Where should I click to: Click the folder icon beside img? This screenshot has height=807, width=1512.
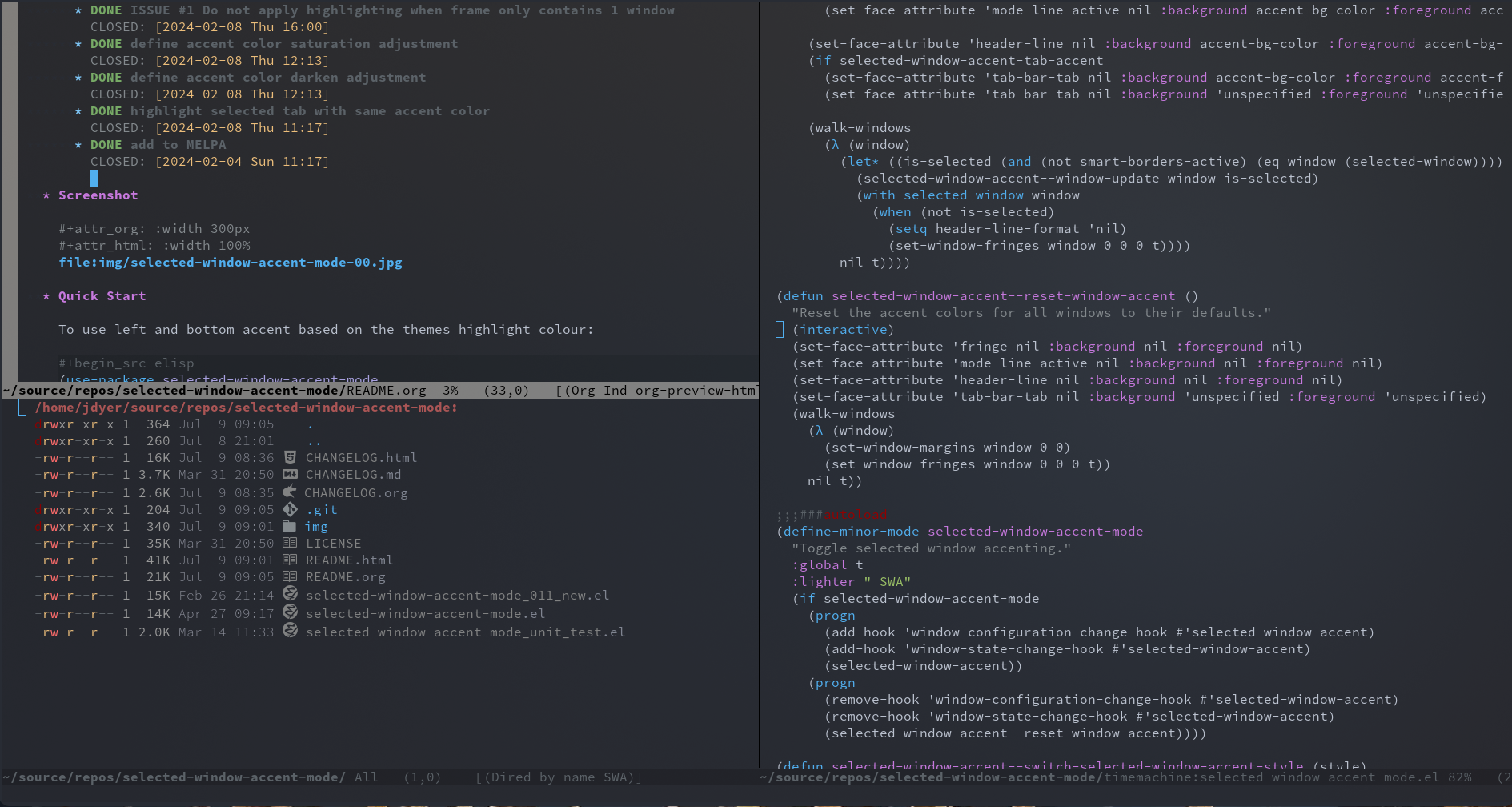point(290,526)
